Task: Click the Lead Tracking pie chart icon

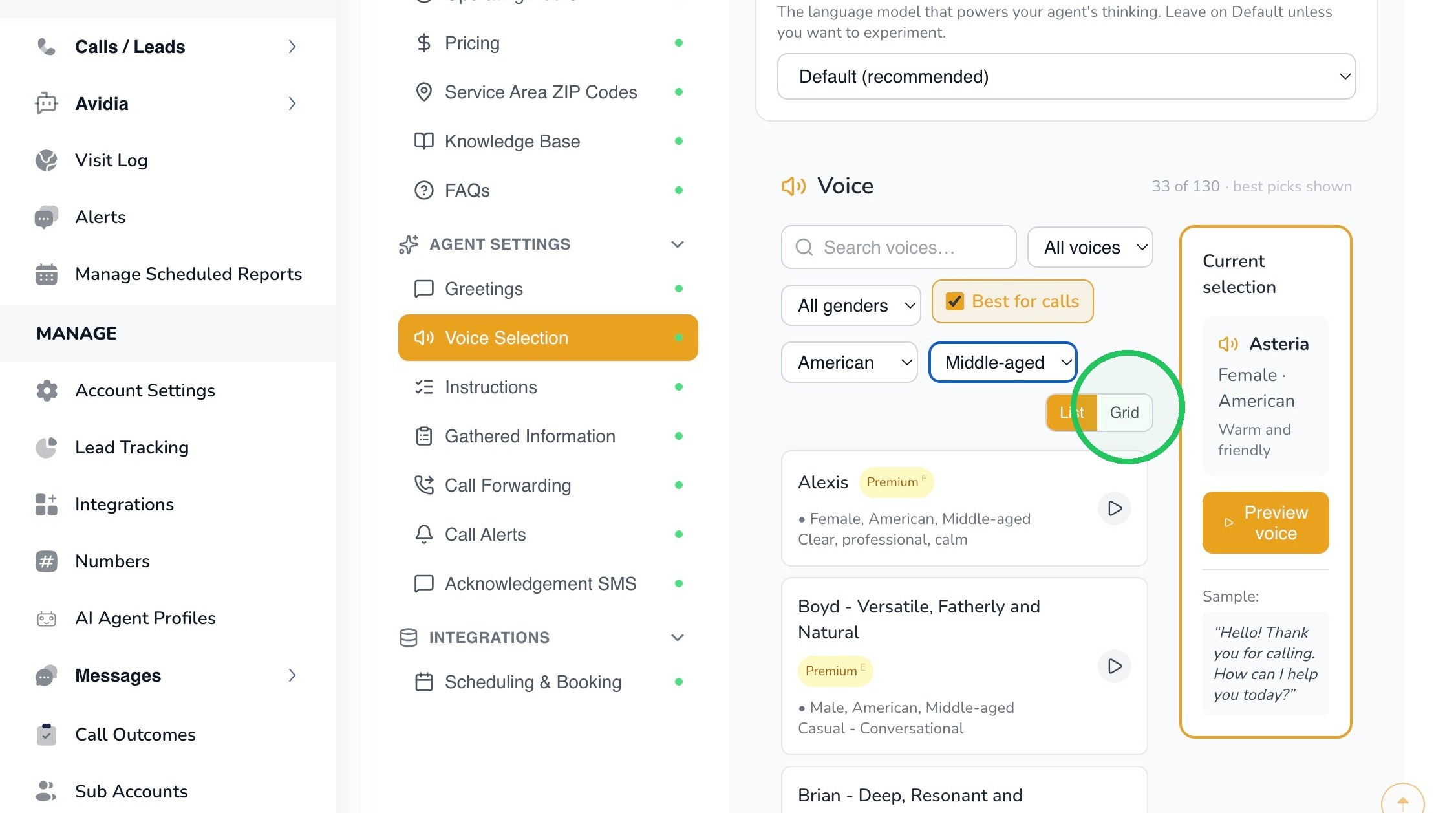Action: [x=46, y=448]
